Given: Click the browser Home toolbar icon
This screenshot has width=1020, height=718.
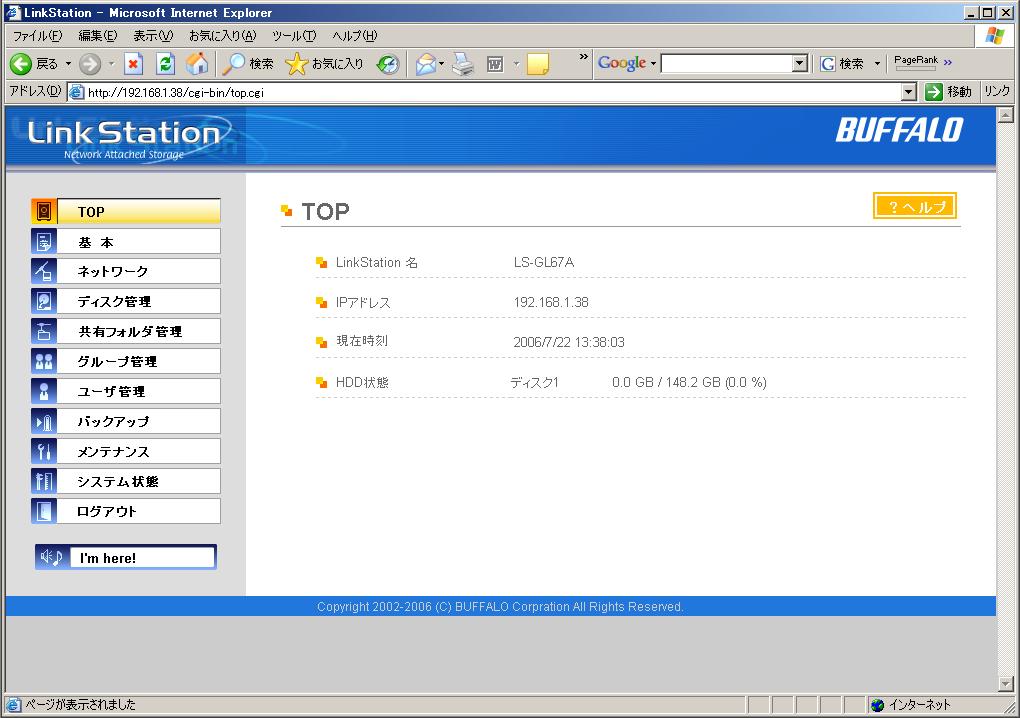Looking at the screenshot, I should click(x=198, y=64).
